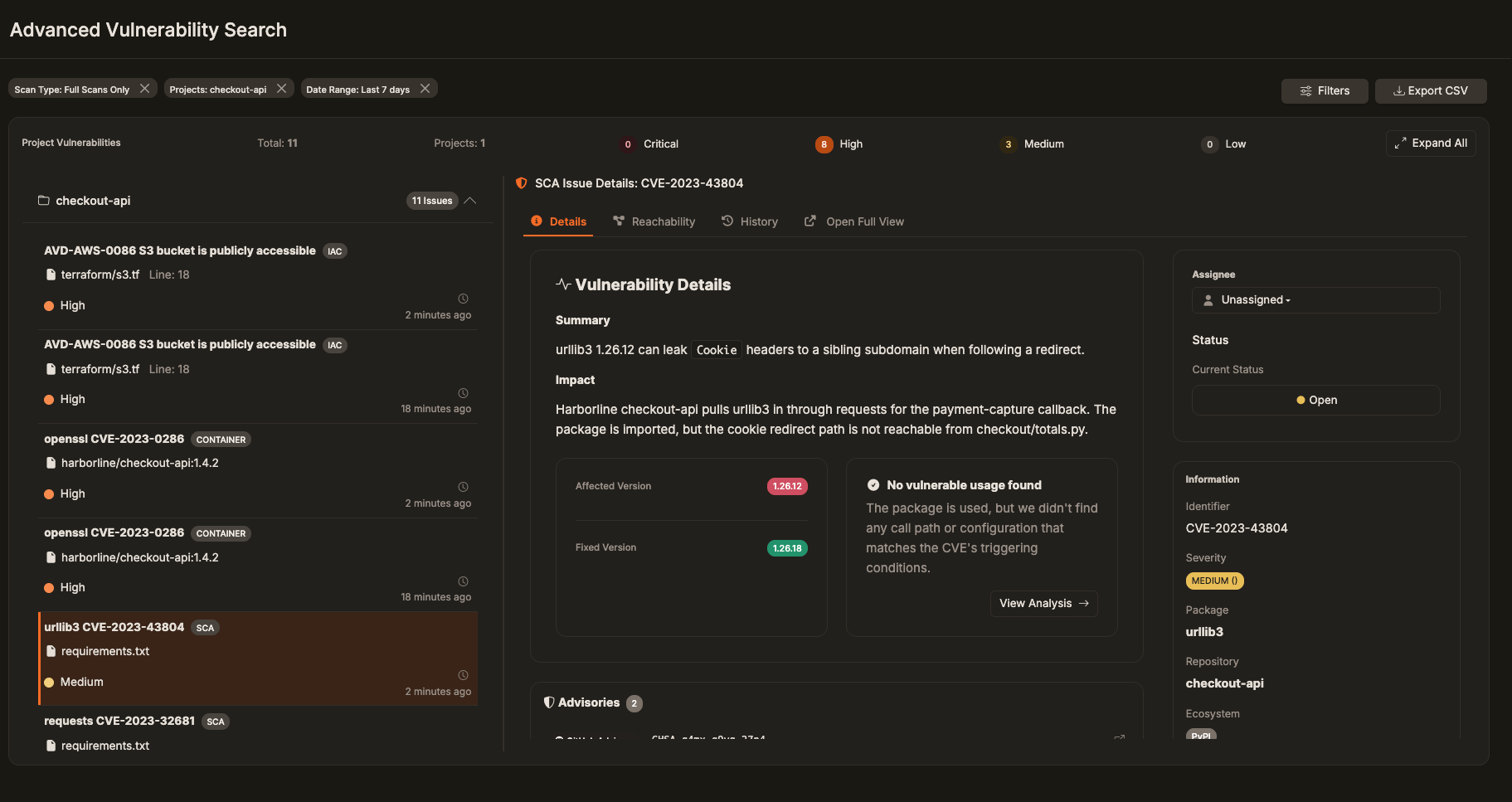Select the urllib3 CVE-2023-43804 issue row
The height and width of the screenshot is (802, 1512).
(258, 659)
